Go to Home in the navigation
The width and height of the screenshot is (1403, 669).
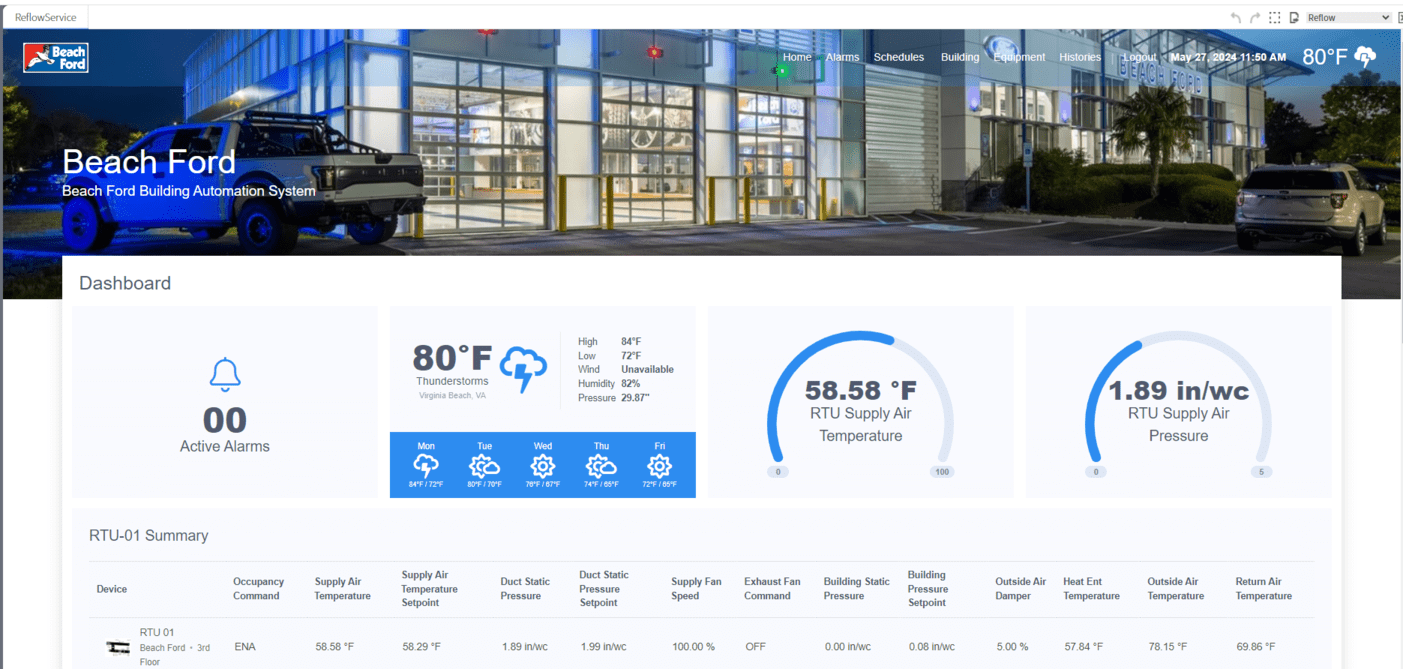point(797,57)
